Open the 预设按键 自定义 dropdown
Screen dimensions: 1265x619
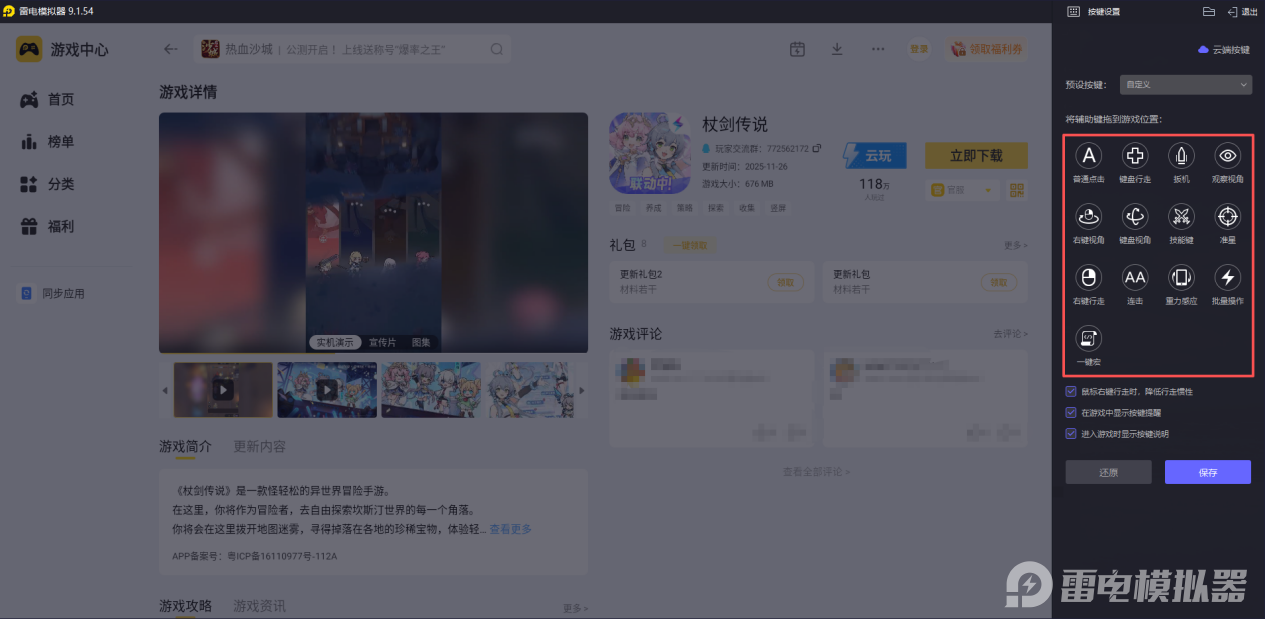(1185, 84)
